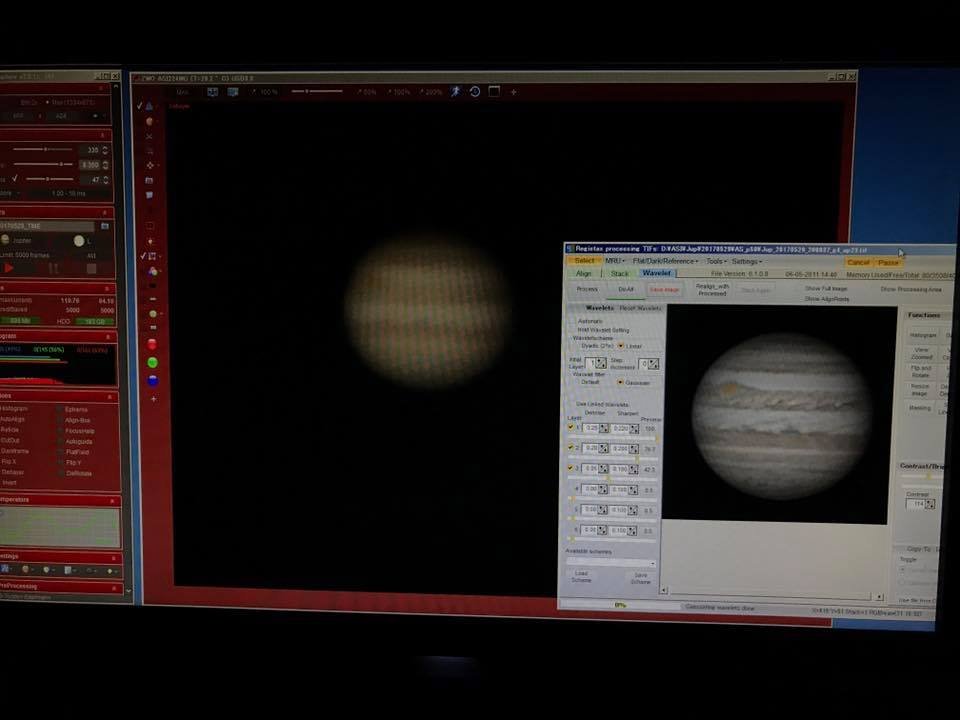Switch to the Stack tab

[620, 274]
